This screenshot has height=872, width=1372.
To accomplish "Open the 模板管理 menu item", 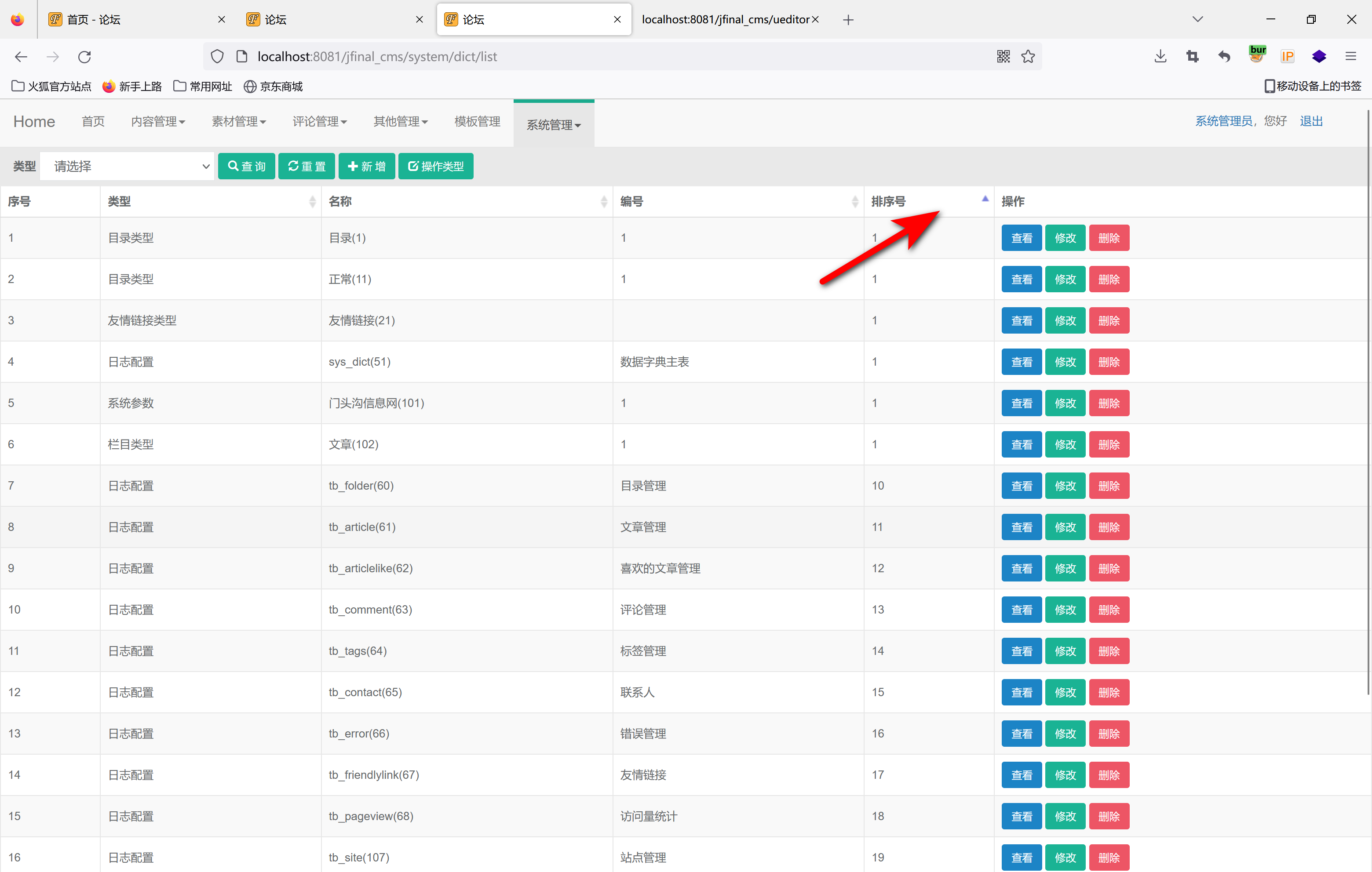I will (x=477, y=121).
